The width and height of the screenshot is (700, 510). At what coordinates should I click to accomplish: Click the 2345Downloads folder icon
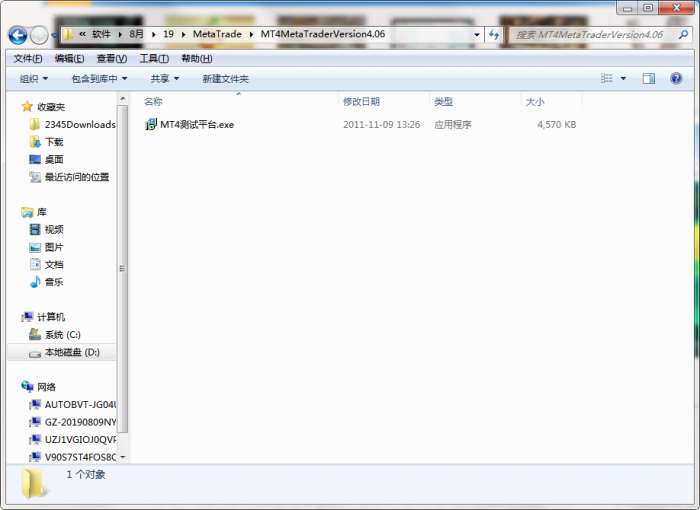tap(34, 124)
